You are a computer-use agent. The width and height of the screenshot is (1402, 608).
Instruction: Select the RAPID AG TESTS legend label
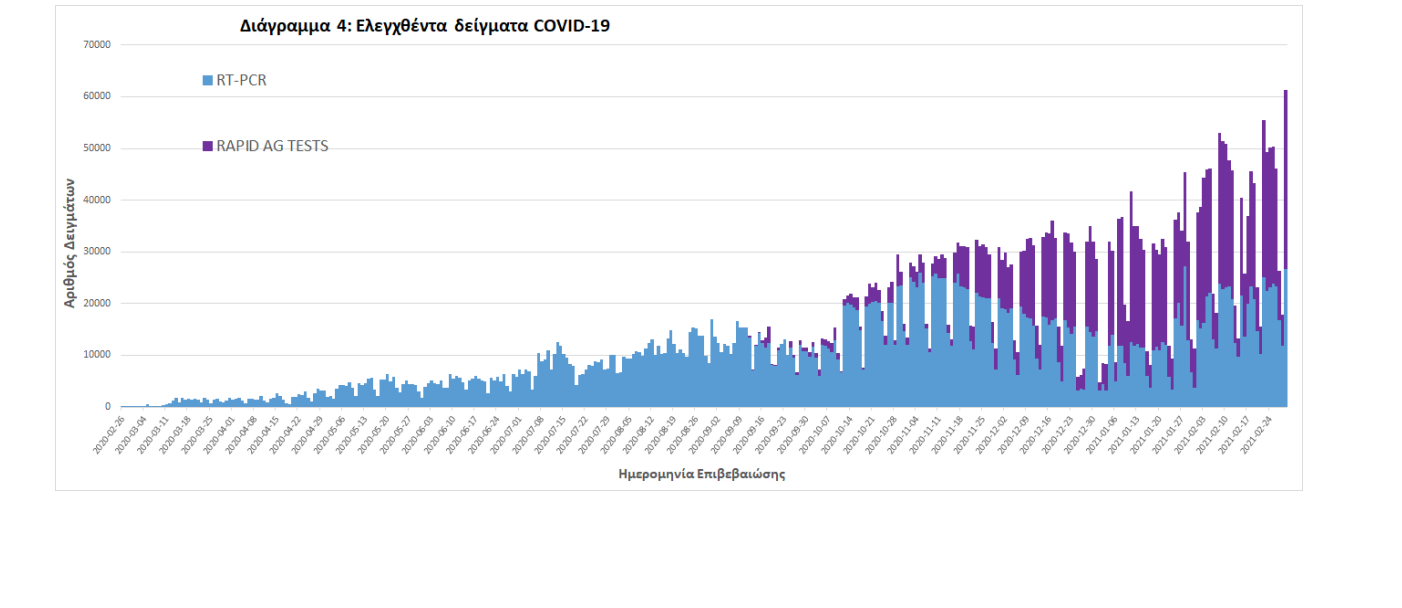[272, 146]
